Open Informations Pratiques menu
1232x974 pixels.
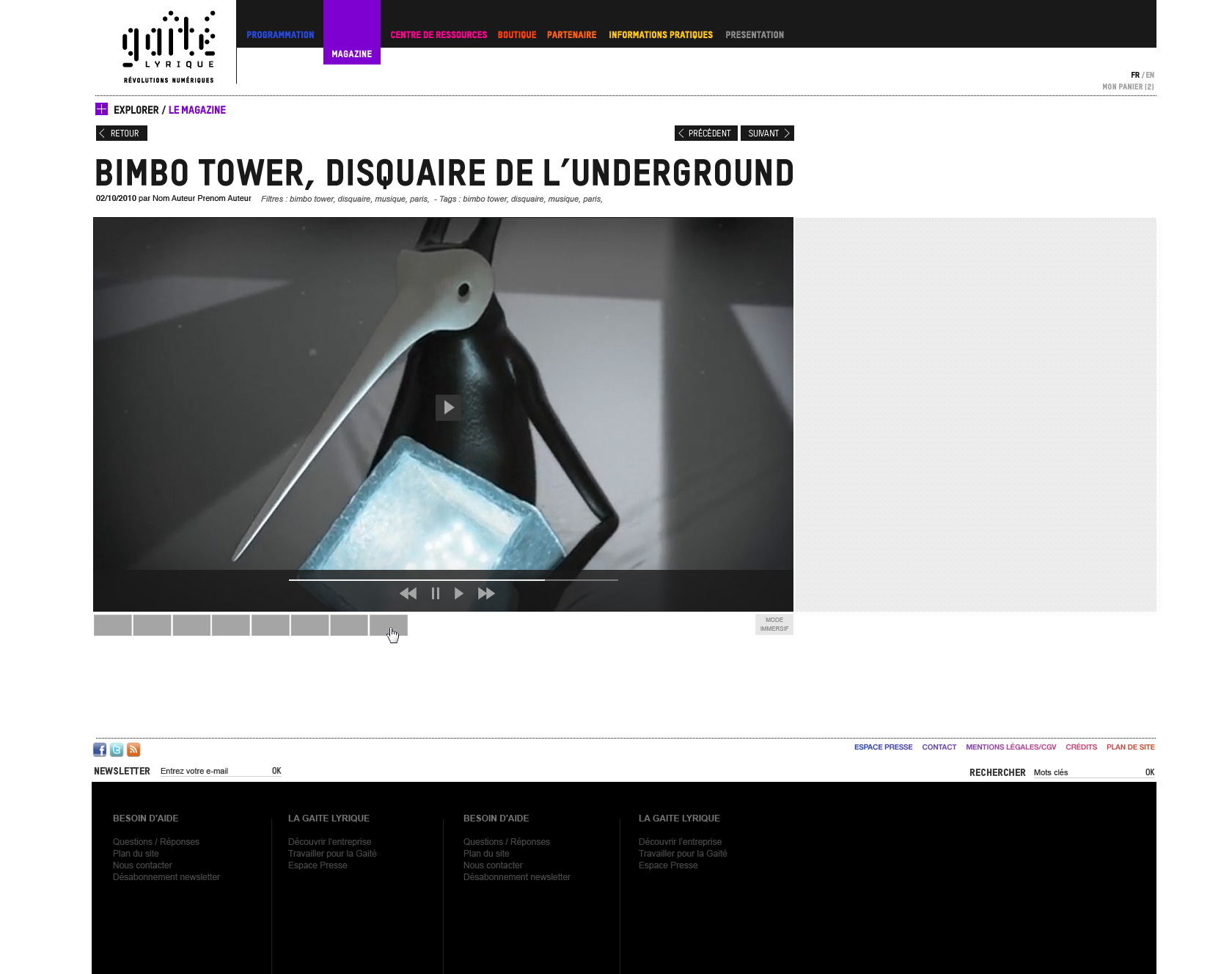coord(661,34)
